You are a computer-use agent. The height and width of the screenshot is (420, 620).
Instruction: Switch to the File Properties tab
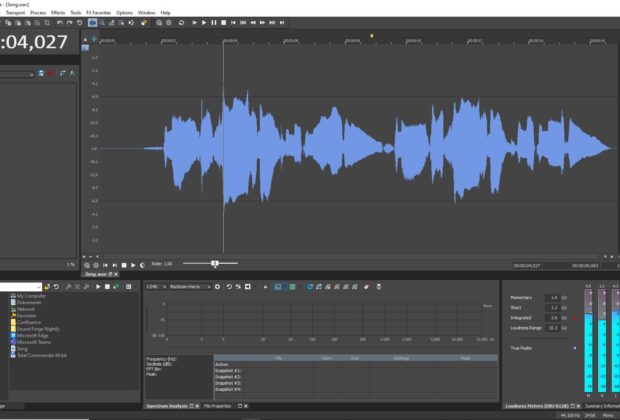coord(218,406)
